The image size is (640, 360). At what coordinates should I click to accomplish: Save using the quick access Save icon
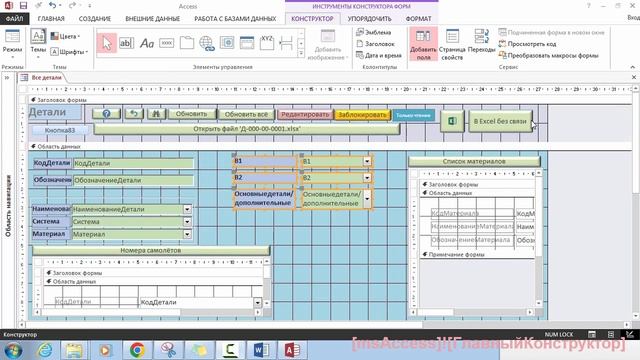(23, 6)
